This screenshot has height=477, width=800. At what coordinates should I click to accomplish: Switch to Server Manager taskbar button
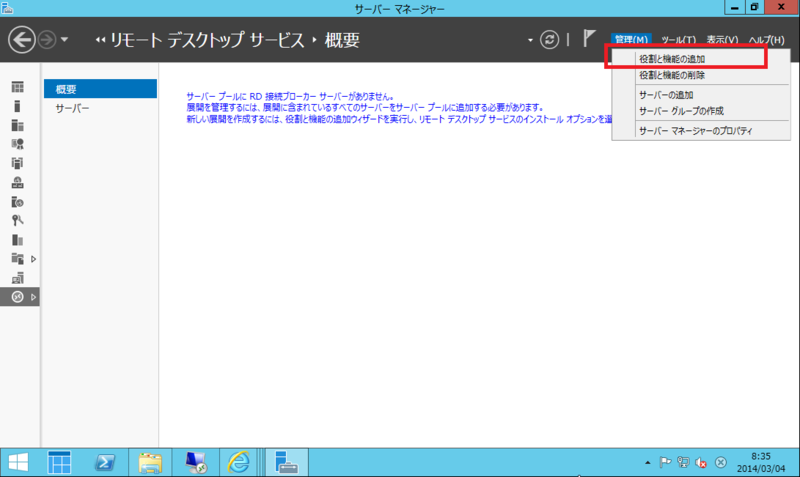tap(286, 463)
